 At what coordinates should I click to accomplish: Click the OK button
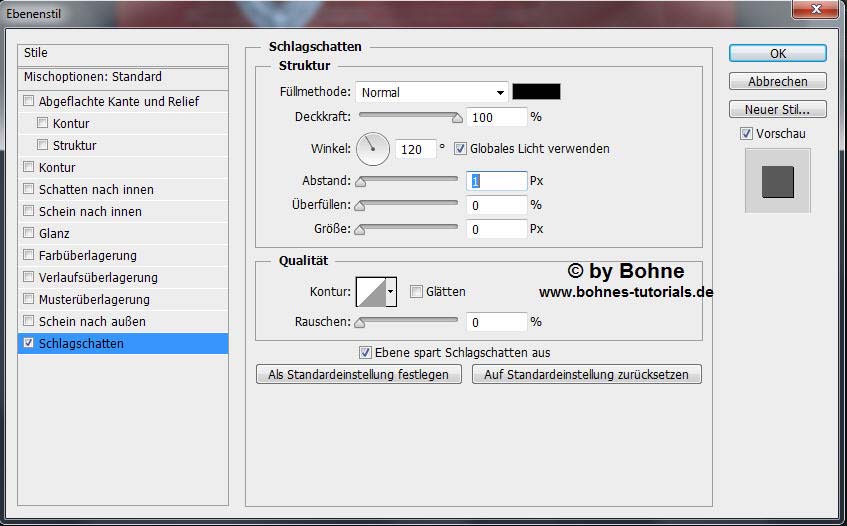pos(777,53)
